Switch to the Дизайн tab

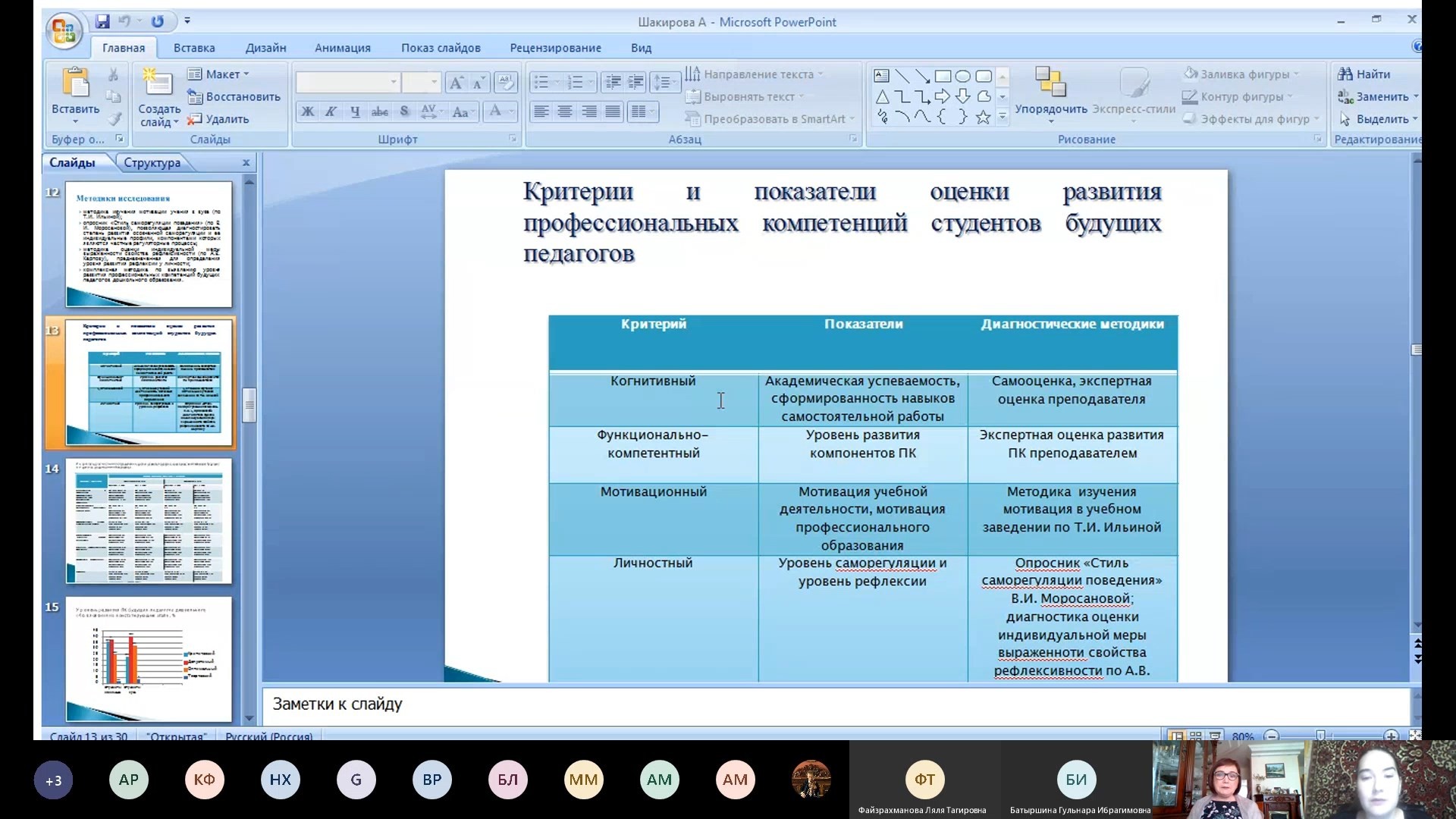pos(265,48)
